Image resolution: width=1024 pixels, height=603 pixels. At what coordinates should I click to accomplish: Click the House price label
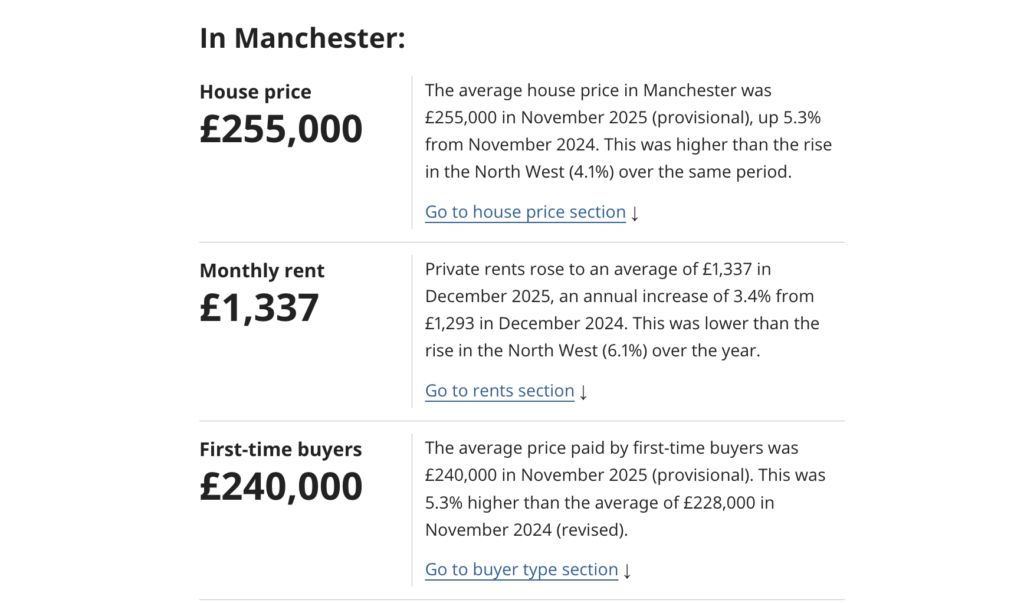coord(255,91)
